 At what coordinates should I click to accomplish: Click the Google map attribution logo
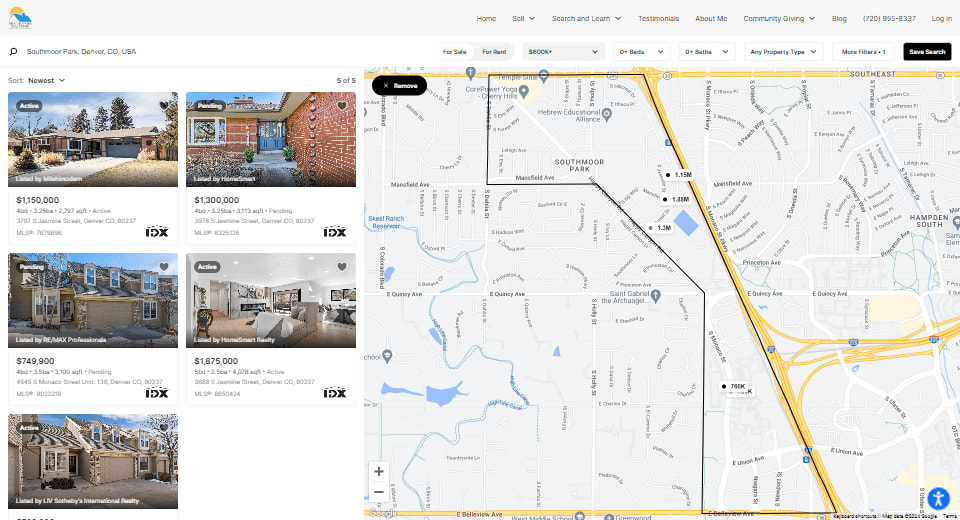tap(383, 513)
